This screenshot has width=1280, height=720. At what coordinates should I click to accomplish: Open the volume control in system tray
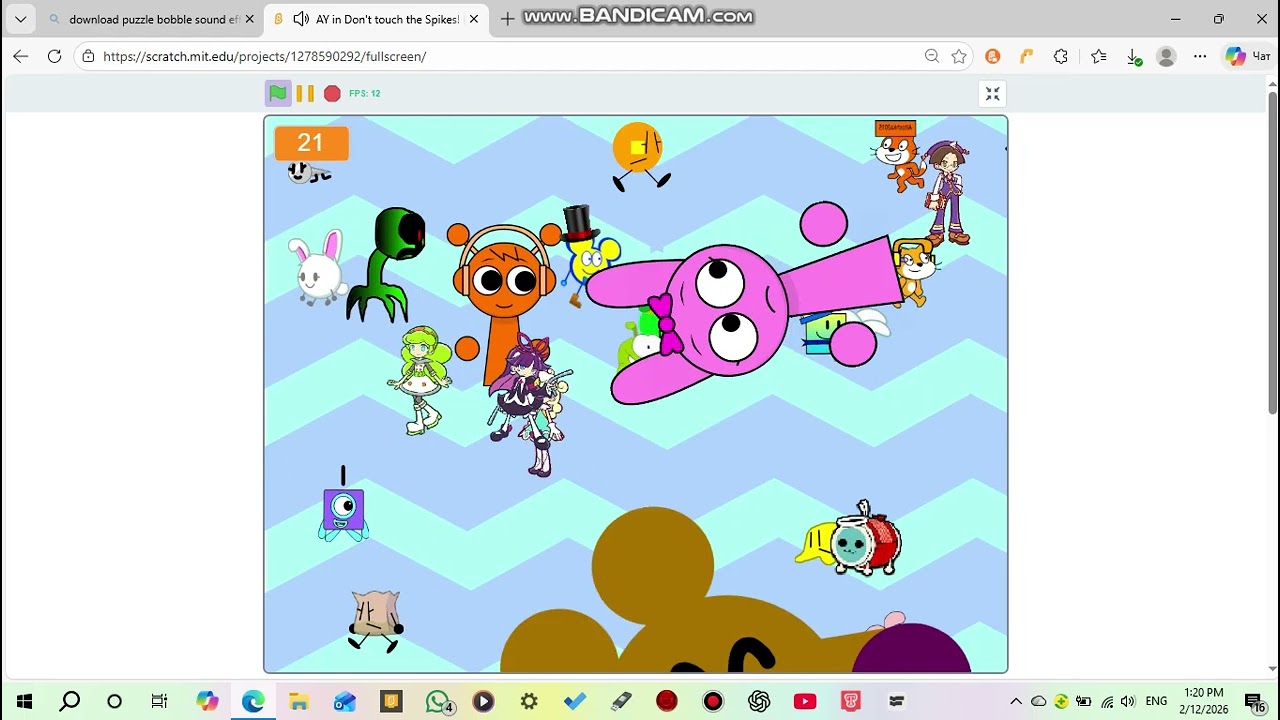1128,701
